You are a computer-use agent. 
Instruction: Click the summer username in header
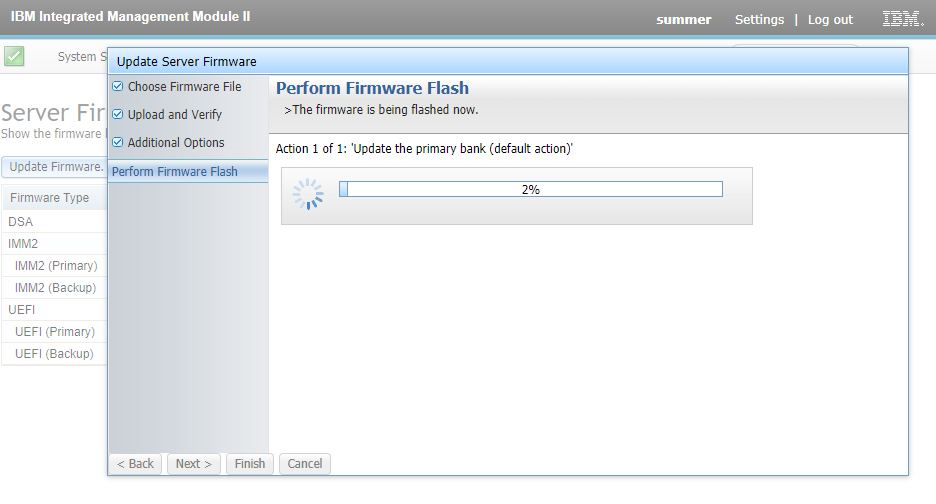(x=683, y=20)
